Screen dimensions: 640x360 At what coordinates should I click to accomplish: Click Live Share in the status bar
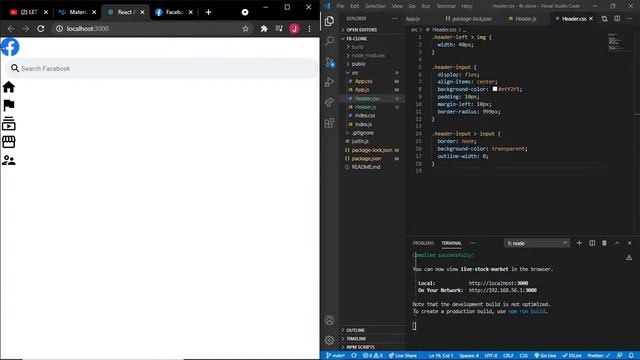pos(402,356)
